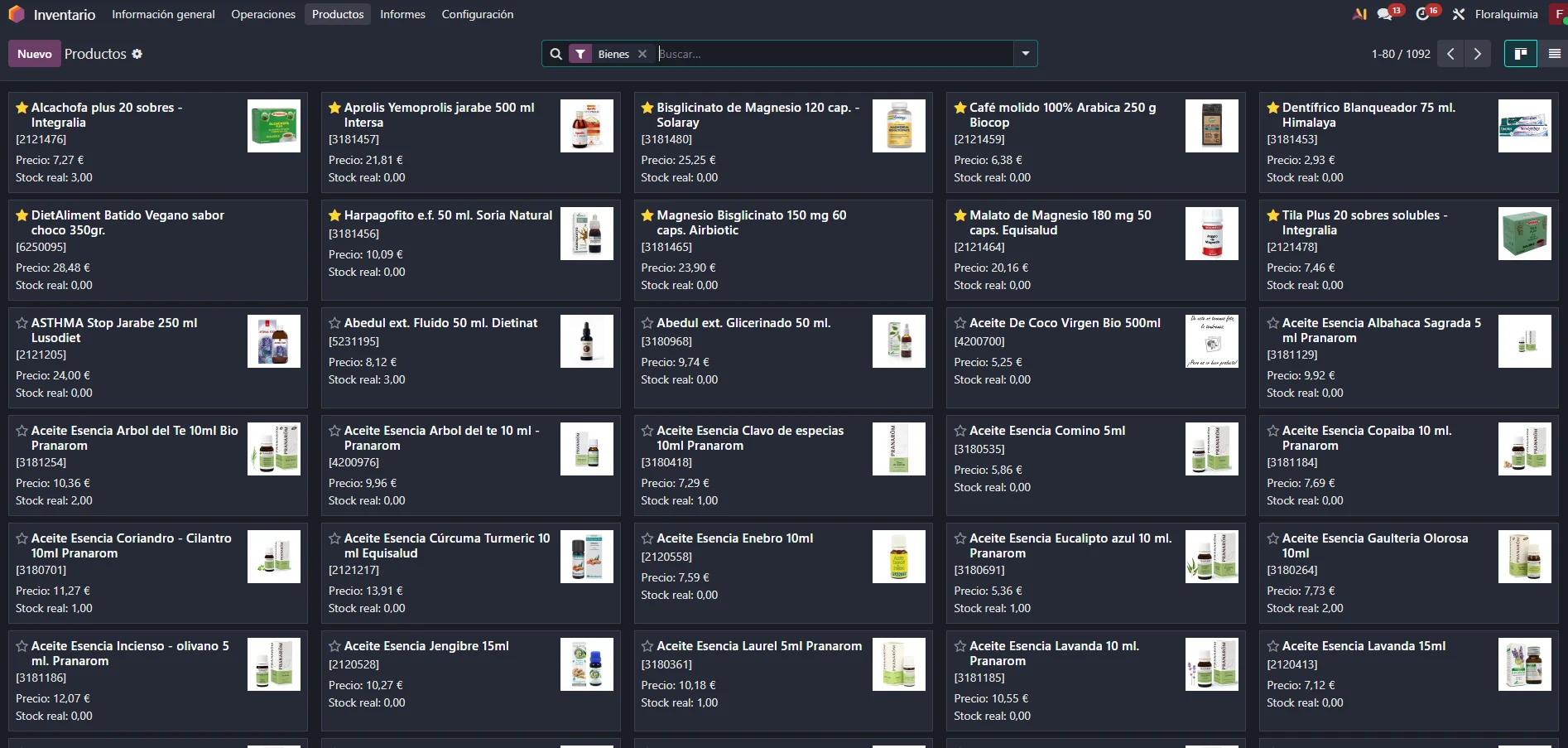Expand the search options dropdown arrow

click(x=1026, y=54)
